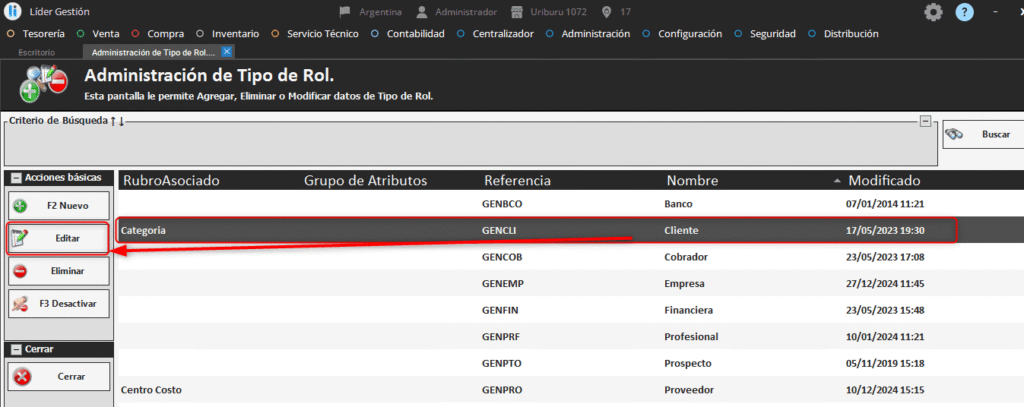Collapse the Cerrar panel section
Image resolution: width=1024 pixels, height=407 pixels.
coord(14,349)
